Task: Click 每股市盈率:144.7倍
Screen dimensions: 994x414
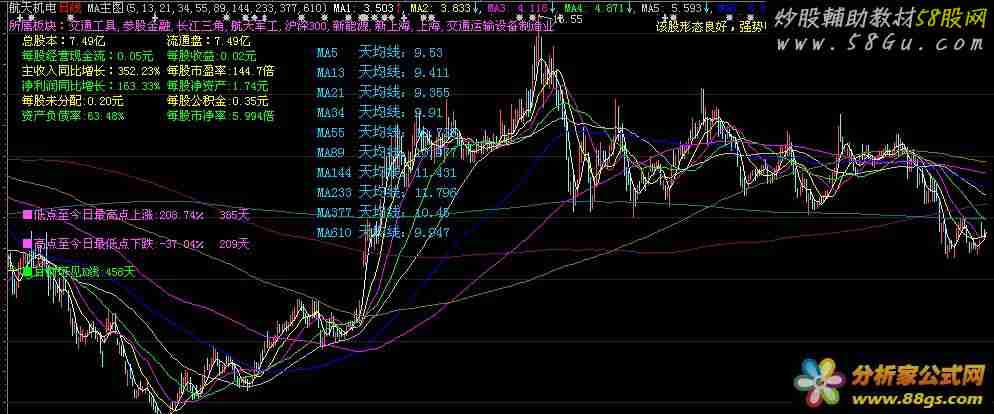Action: tap(223, 71)
